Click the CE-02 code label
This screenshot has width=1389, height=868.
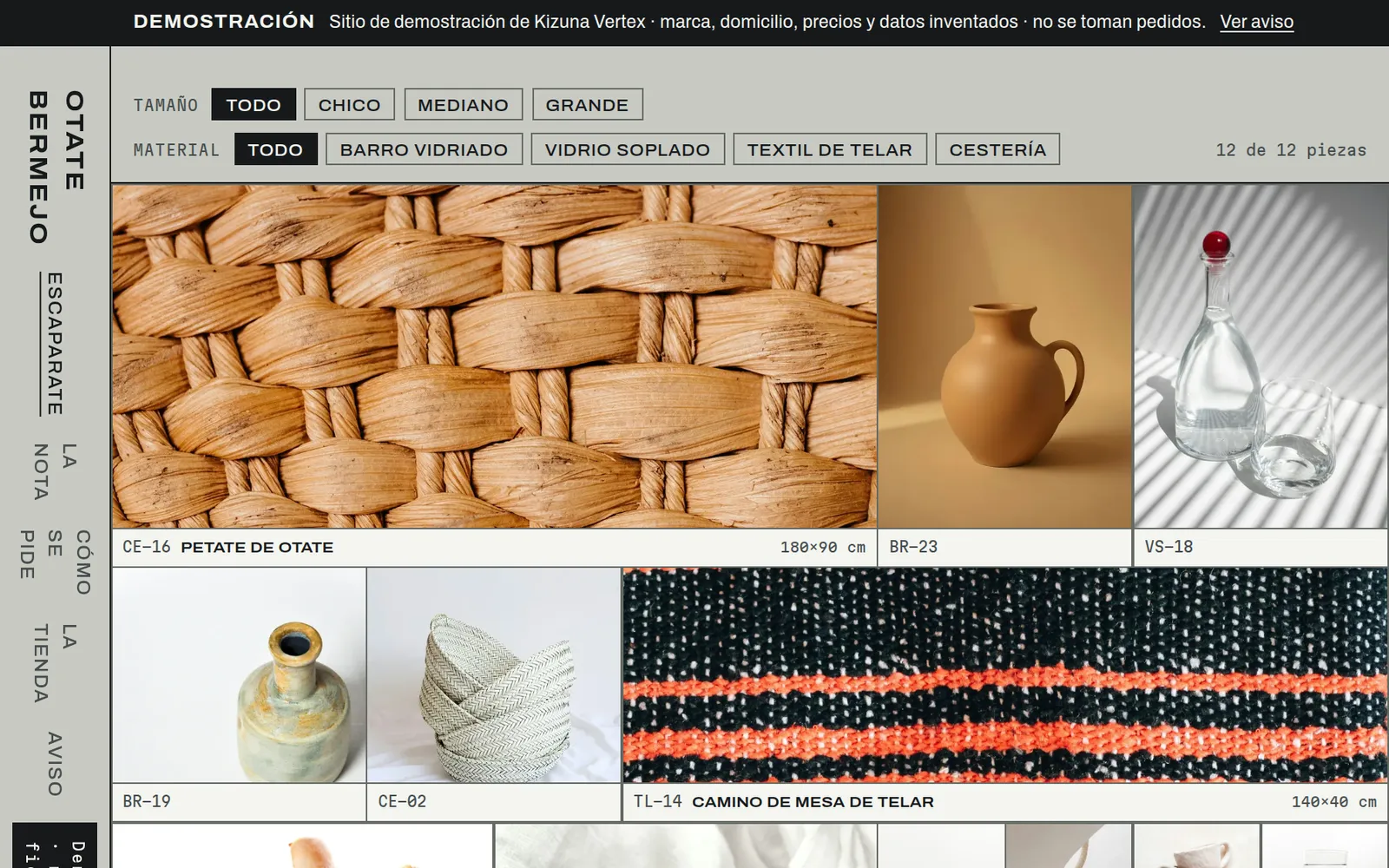pyautogui.click(x=402, y=801)
